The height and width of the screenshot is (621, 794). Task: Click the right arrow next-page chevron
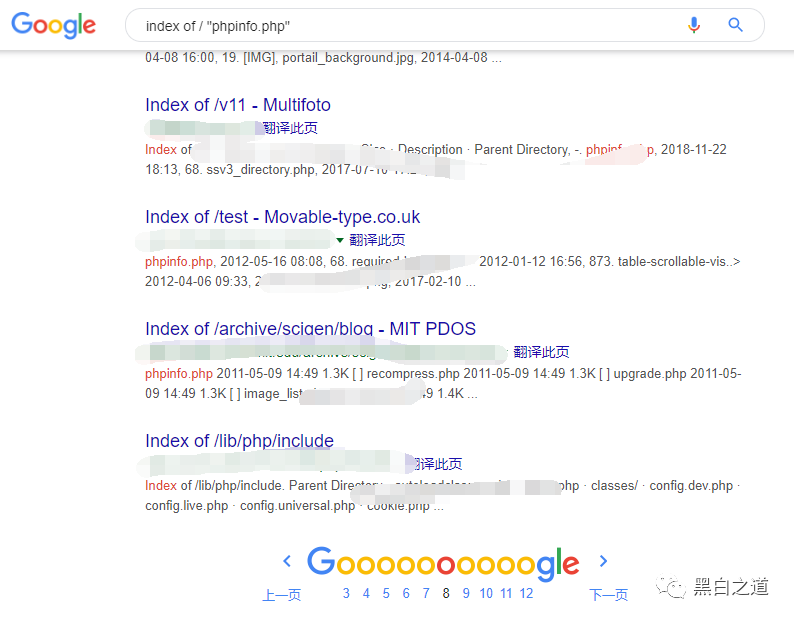603,562
